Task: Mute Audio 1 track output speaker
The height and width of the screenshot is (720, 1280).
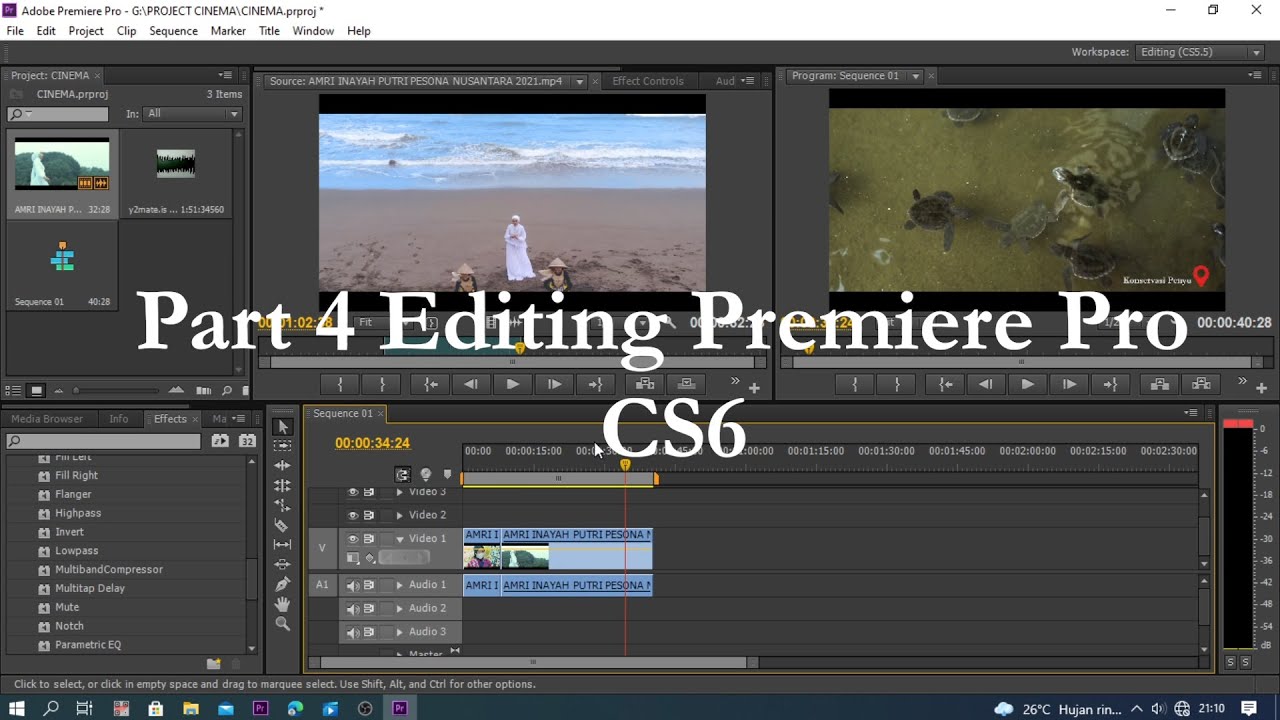Action: 353,585
